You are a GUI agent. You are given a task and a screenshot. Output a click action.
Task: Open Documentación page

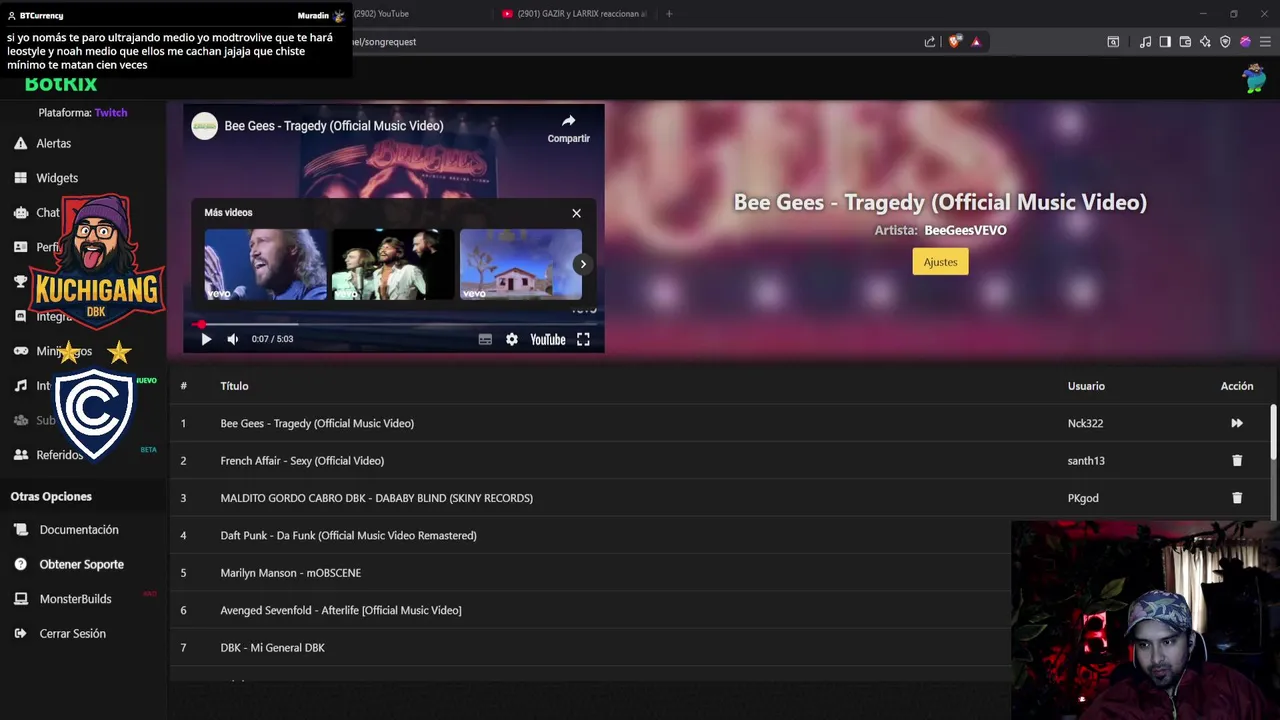[79, 530]
